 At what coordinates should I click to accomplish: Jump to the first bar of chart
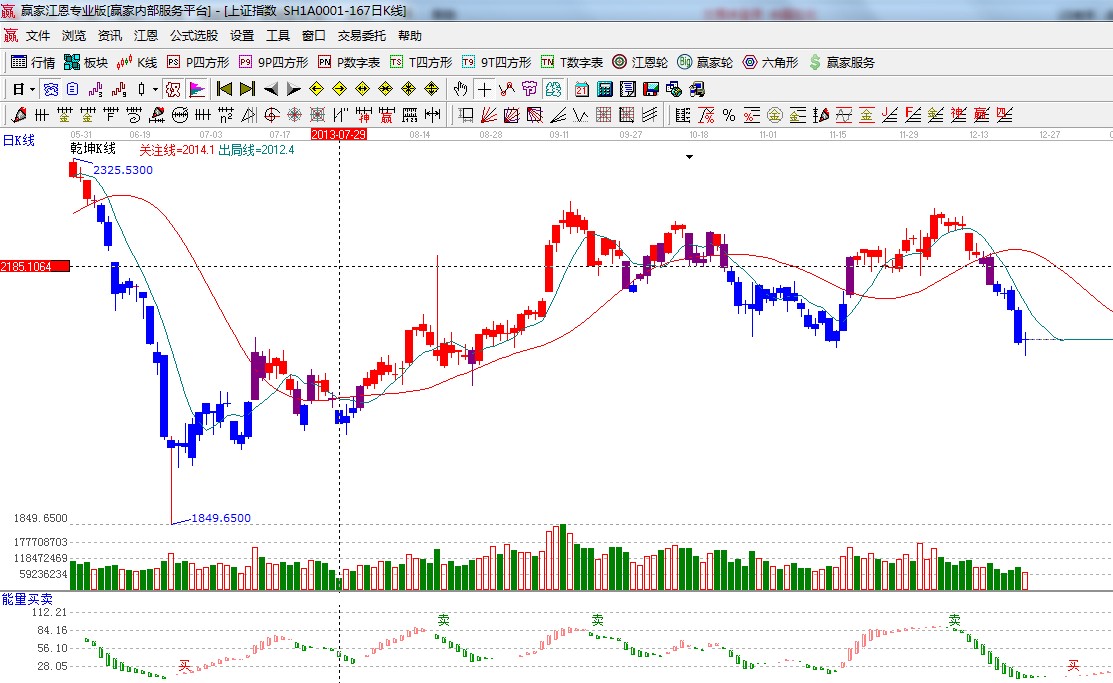(224, 89)
